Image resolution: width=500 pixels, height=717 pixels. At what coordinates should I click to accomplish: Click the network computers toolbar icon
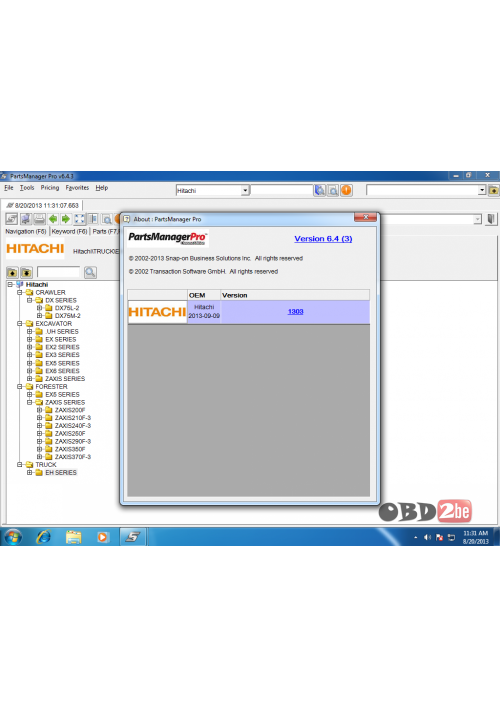26,219
